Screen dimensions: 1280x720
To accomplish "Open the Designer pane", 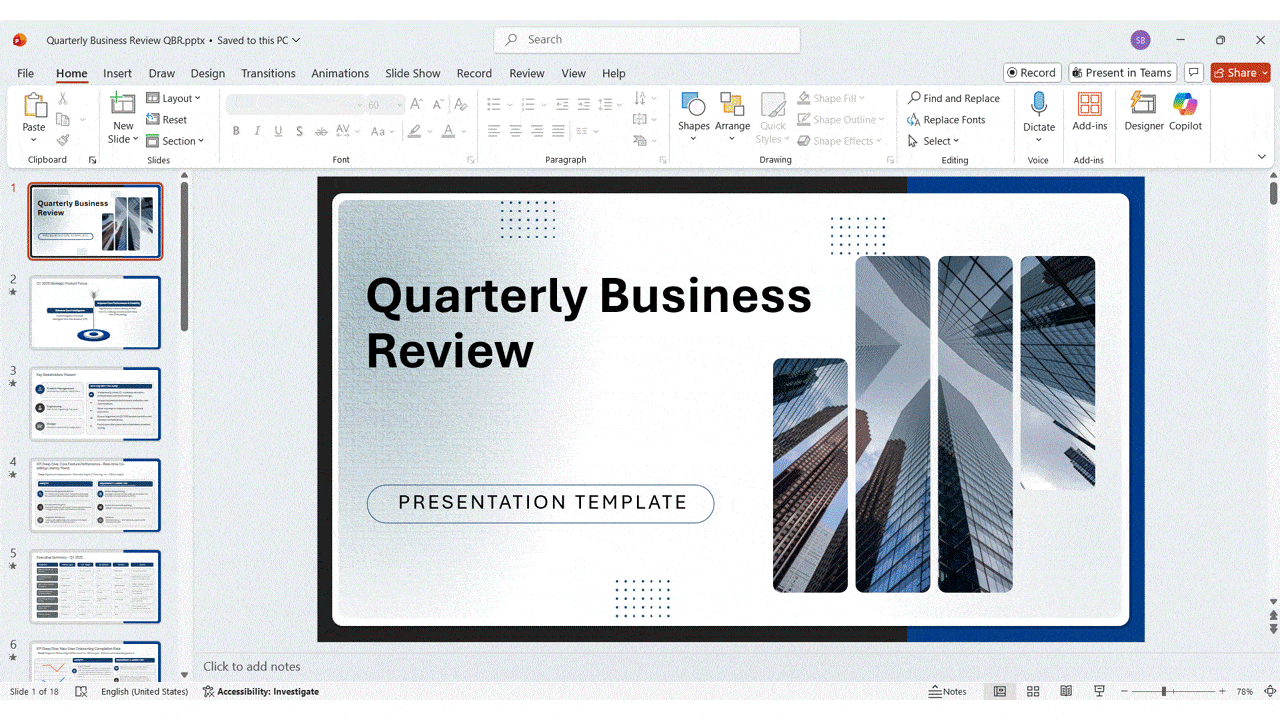I will [x=1143, y=113].
